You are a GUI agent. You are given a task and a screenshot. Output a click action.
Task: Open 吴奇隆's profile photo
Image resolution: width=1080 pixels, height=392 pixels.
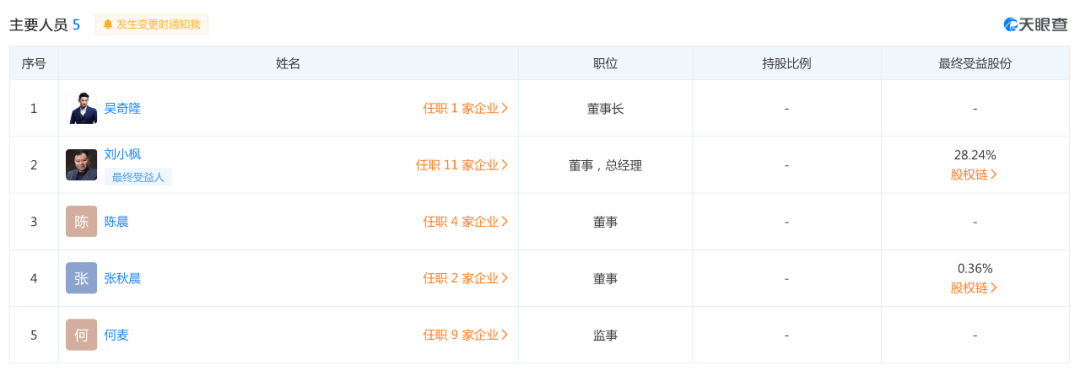[81, 108]
